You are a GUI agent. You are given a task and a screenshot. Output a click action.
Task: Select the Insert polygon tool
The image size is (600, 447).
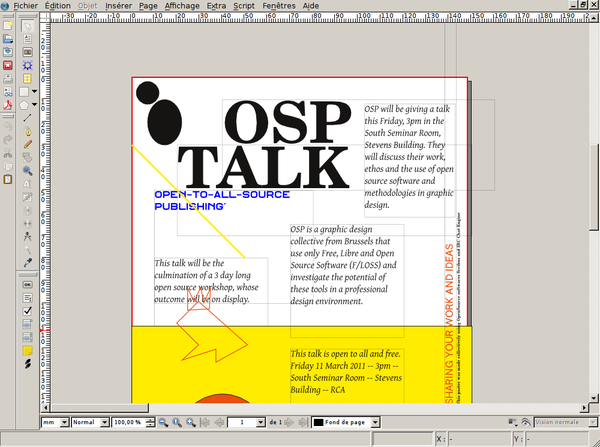click(24, 105)
